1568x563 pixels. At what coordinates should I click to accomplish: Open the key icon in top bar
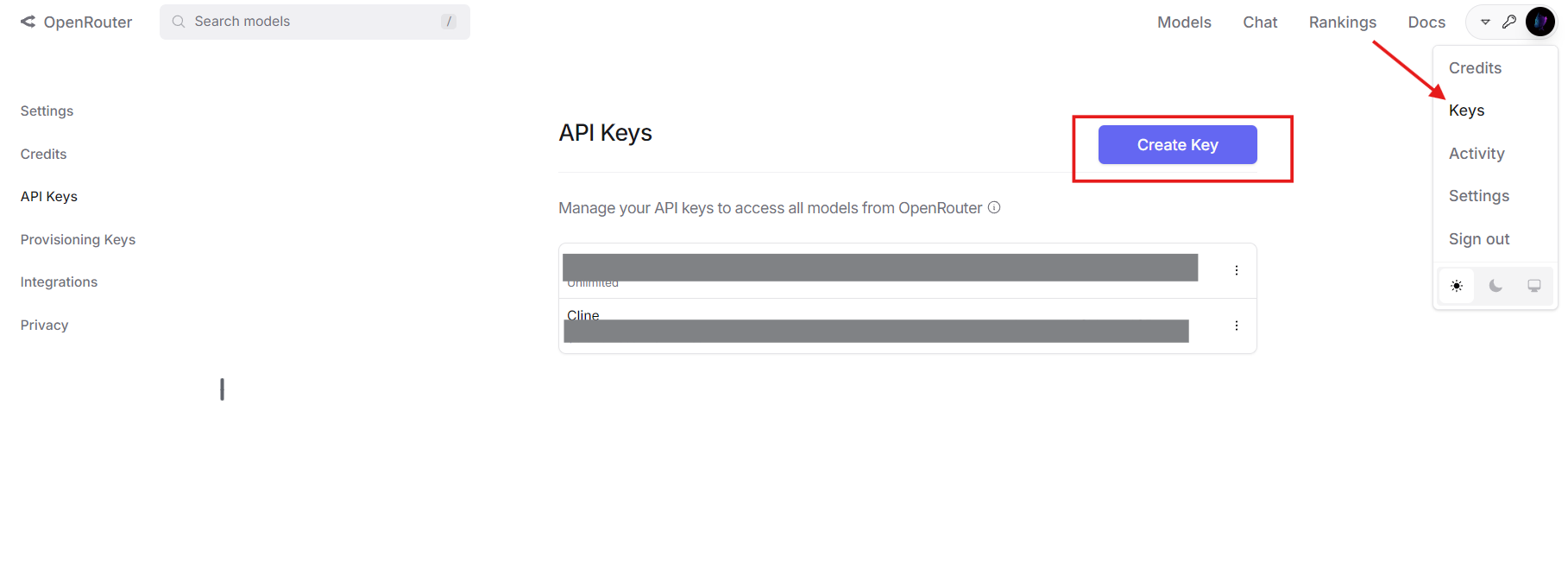click(1509, 22)
